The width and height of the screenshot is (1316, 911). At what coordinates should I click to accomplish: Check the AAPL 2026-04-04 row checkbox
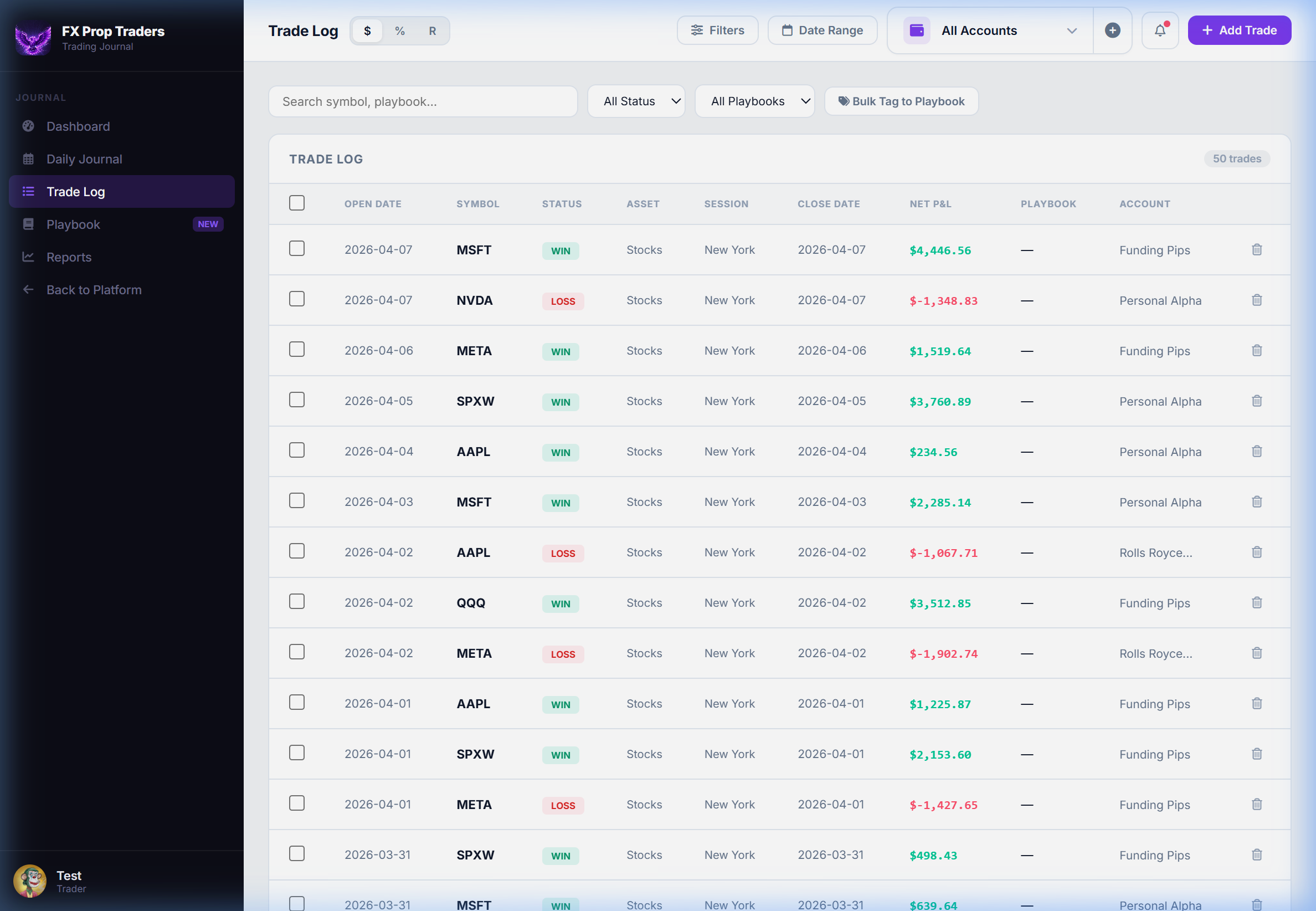[x=297, y=450]
